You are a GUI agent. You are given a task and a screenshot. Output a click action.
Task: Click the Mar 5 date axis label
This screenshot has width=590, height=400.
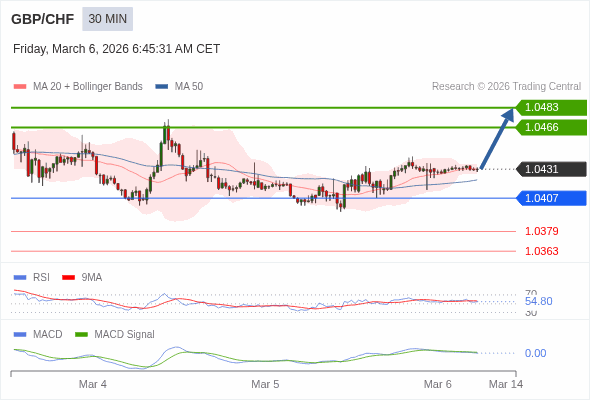(x=265, y=385)
